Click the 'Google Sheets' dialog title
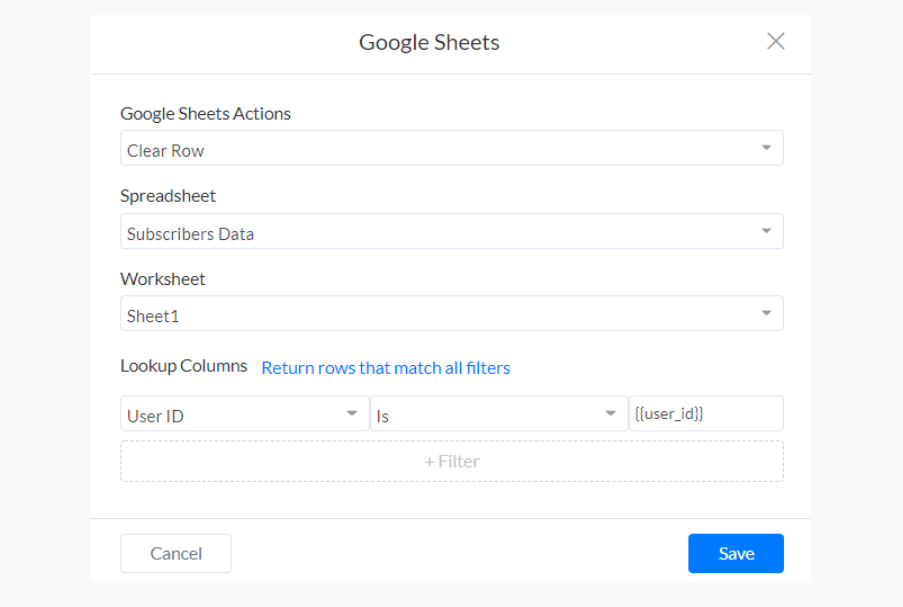Screen dimensions: 903x607 point(429,42)
